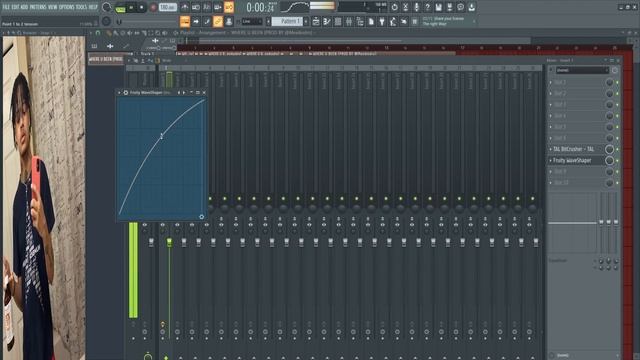Click the render export audio icon
Image resolution: width=640 pixels, height=360 pixels.
pos(449,7)
